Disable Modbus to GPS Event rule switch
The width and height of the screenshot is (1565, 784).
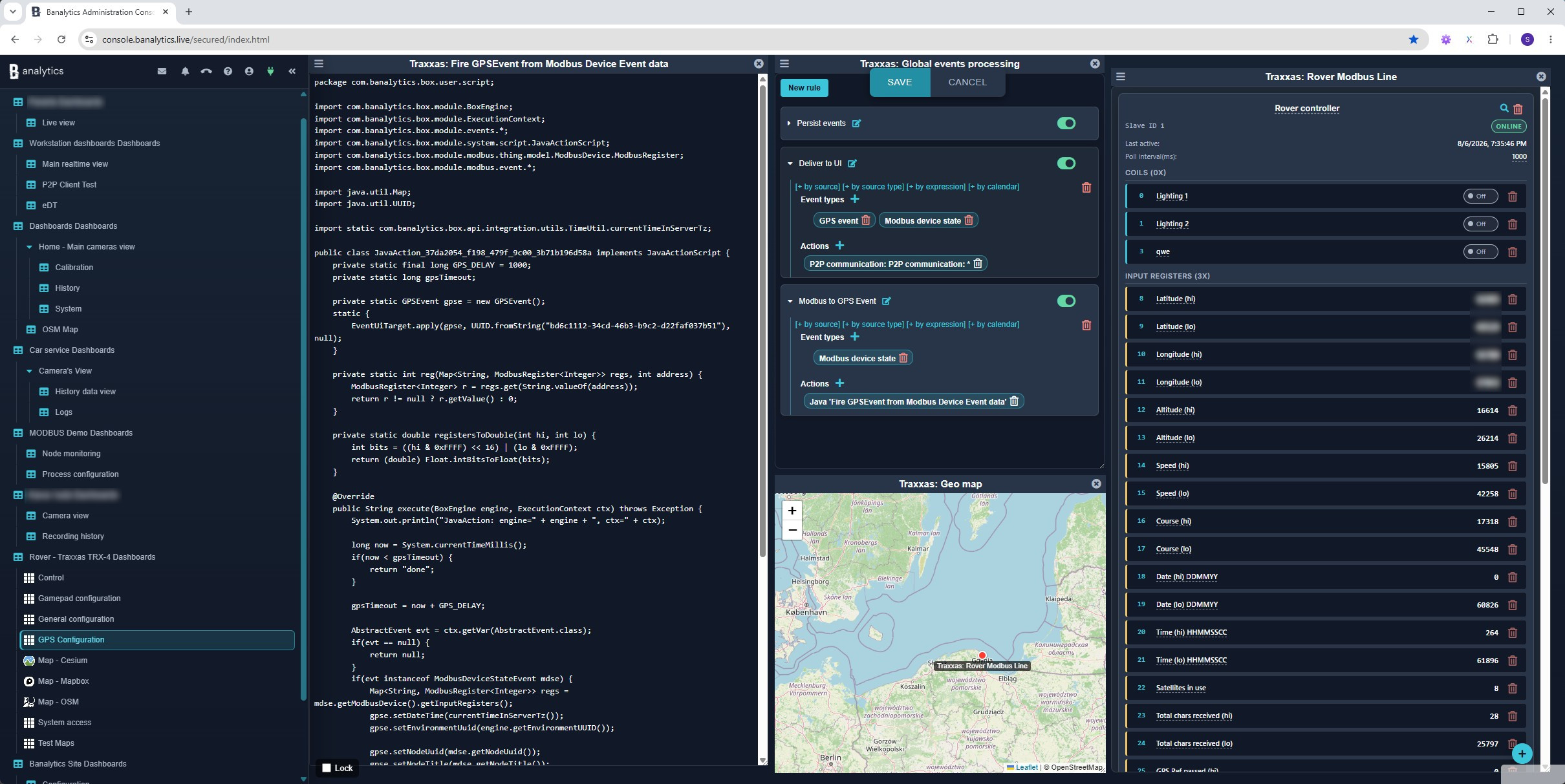coord(1066,301)
